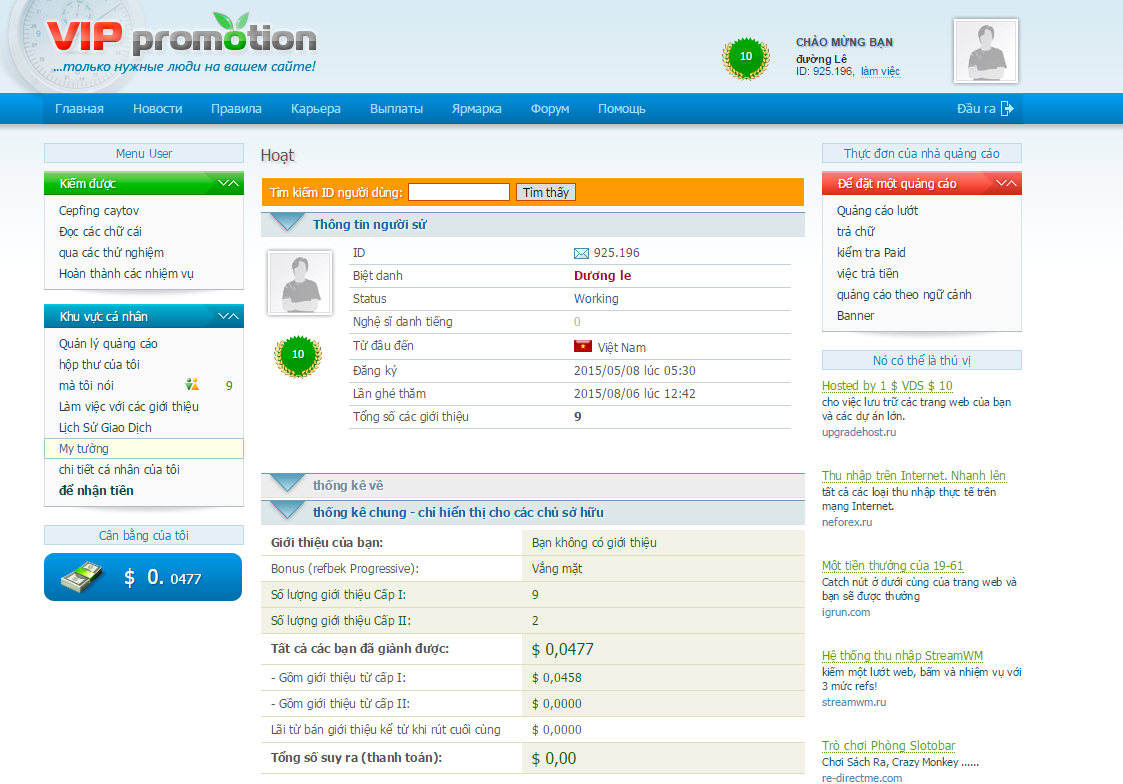Open the Главная menu item
The image size is (1123, 784).
[x=79, y=109]
